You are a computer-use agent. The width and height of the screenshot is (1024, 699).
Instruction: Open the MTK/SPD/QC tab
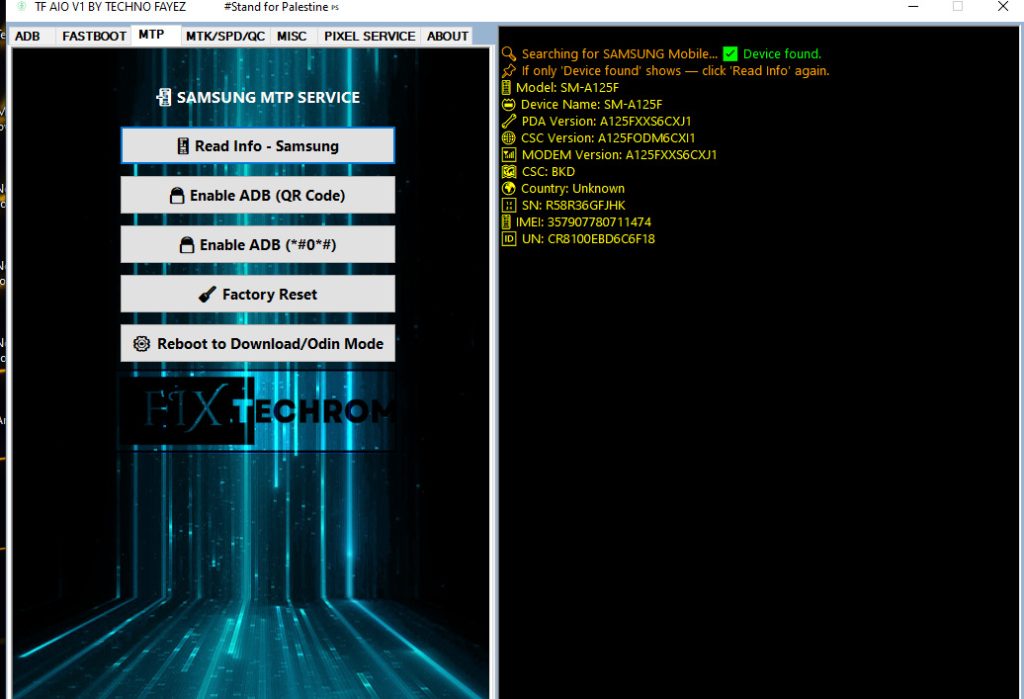pyautogui.click(x=225, y=36)
